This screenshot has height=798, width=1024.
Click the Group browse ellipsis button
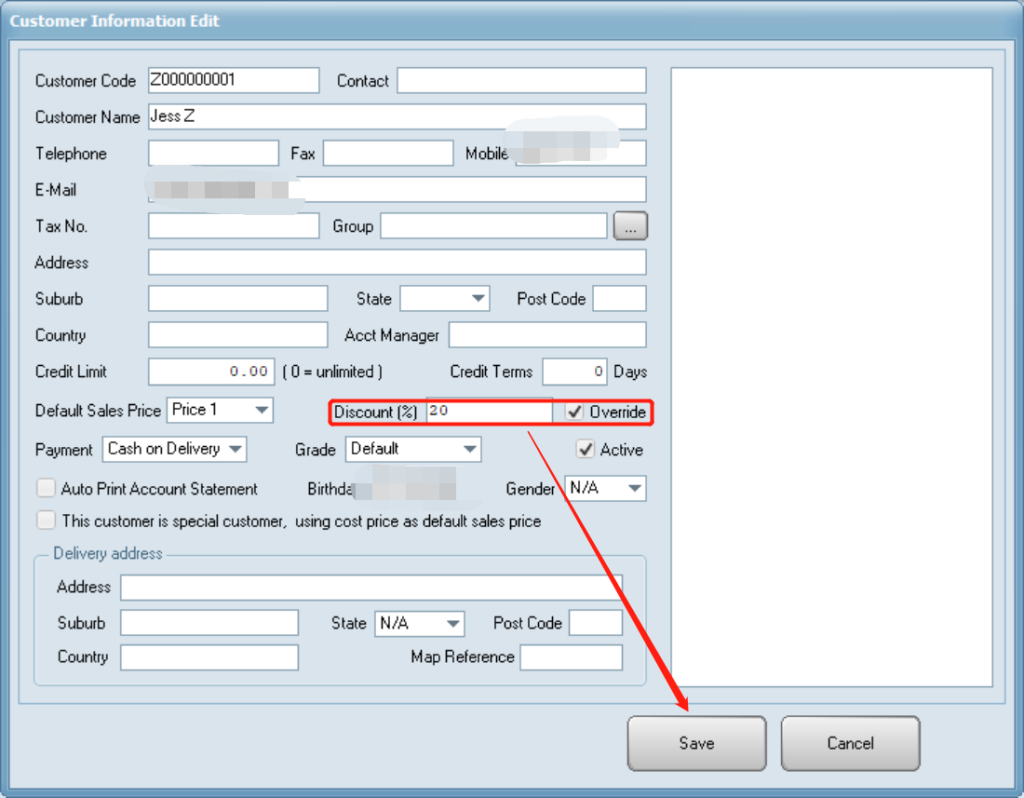630,226
